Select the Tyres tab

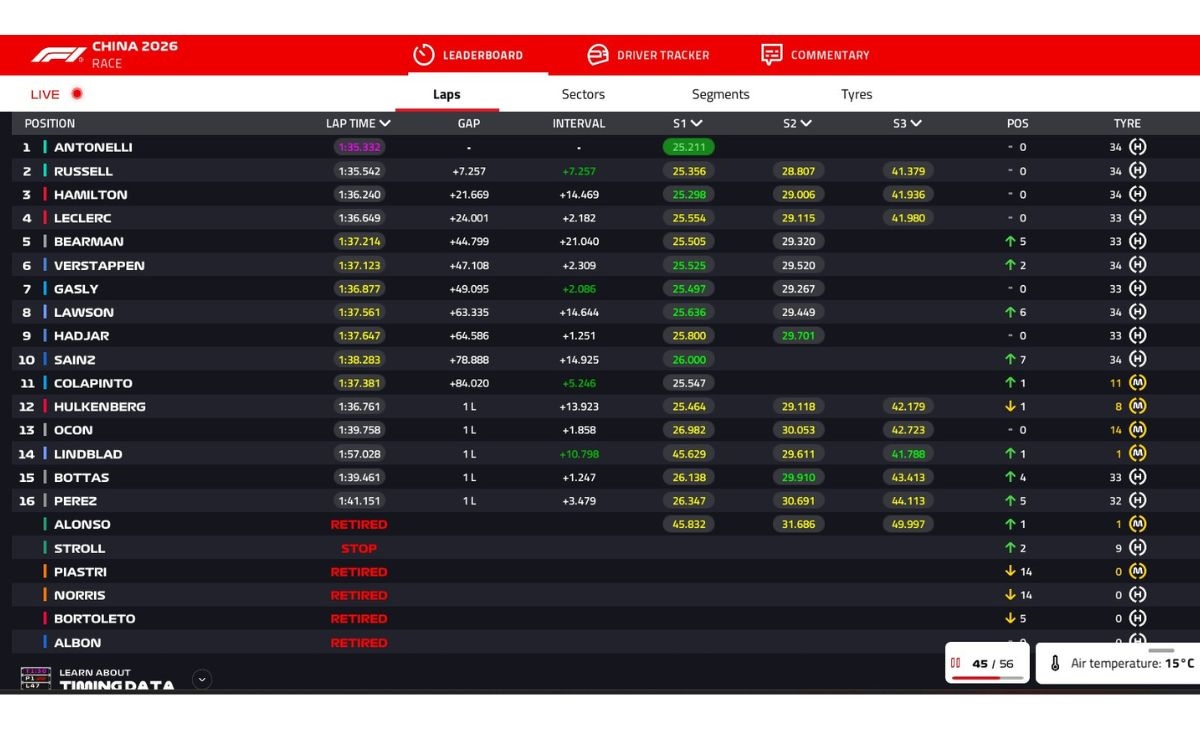pyautogui.click(x=856, y=94)
